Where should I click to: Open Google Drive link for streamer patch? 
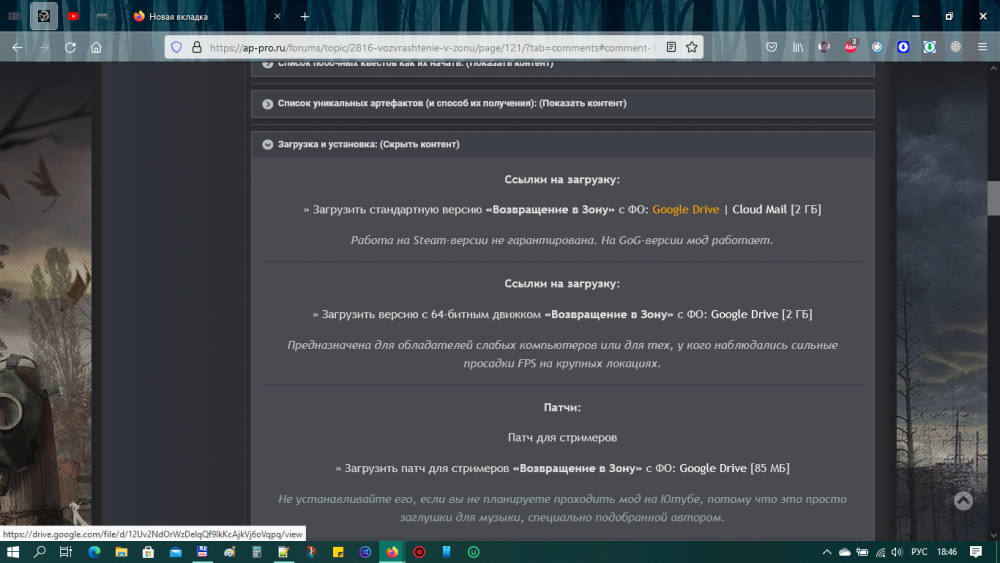712,469
